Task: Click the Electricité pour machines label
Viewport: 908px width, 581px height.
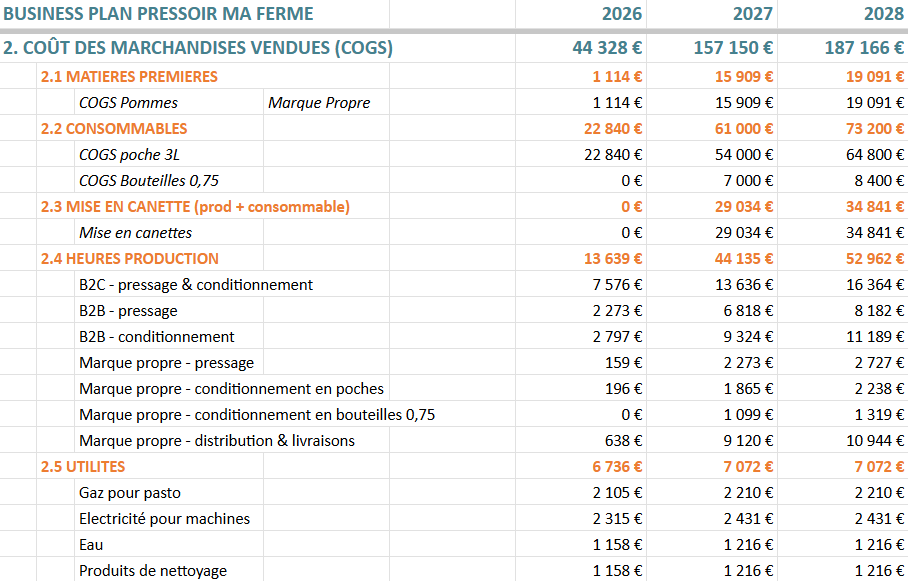Action: 164,518
